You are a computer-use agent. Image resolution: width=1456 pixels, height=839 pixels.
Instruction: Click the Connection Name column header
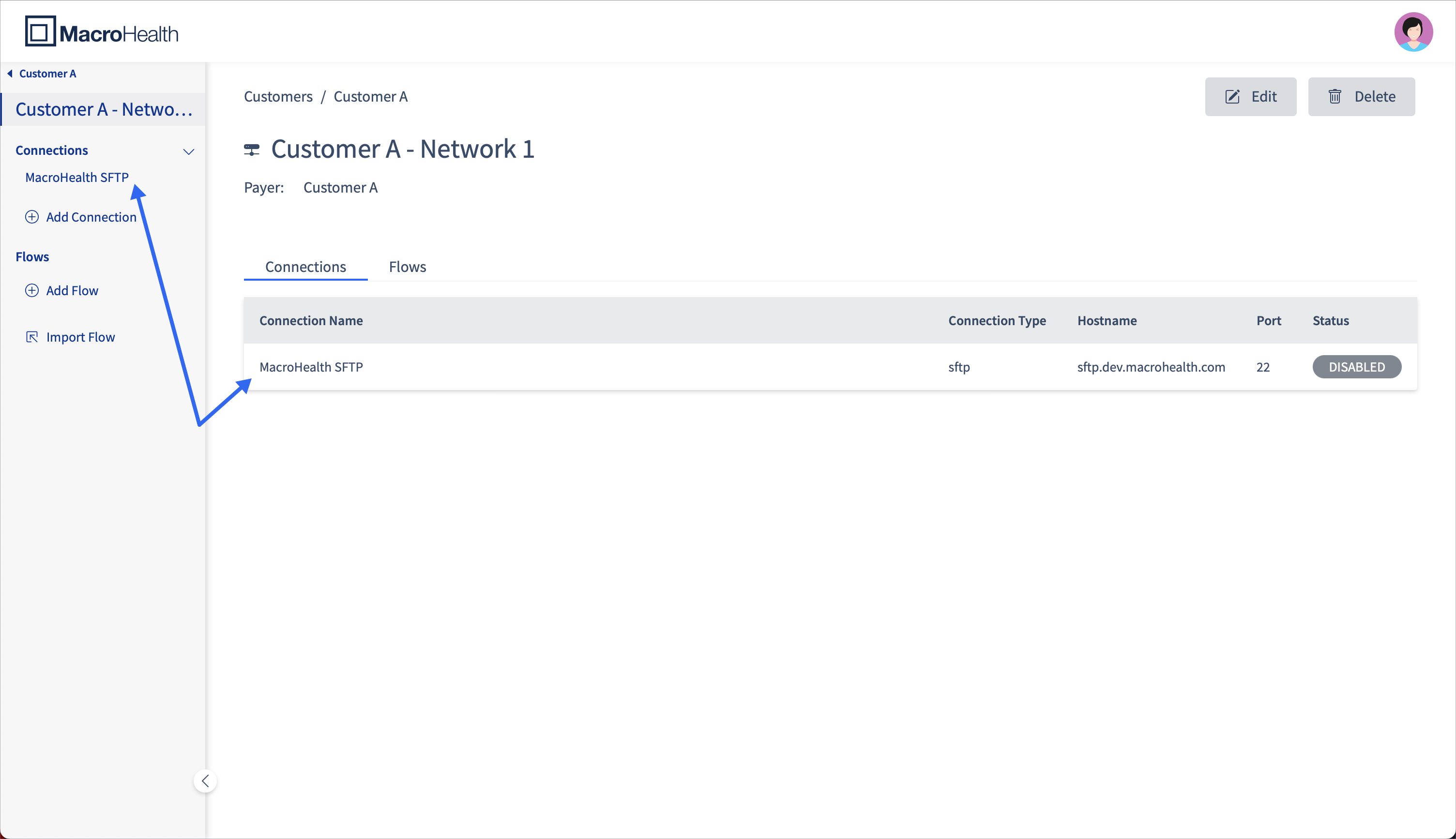pos(311,321)
